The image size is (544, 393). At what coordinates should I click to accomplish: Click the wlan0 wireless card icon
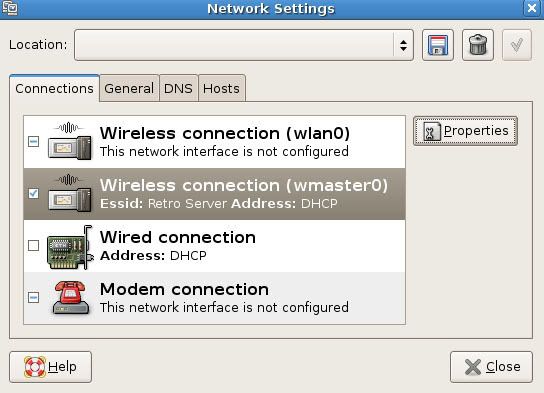coord(70,141)
